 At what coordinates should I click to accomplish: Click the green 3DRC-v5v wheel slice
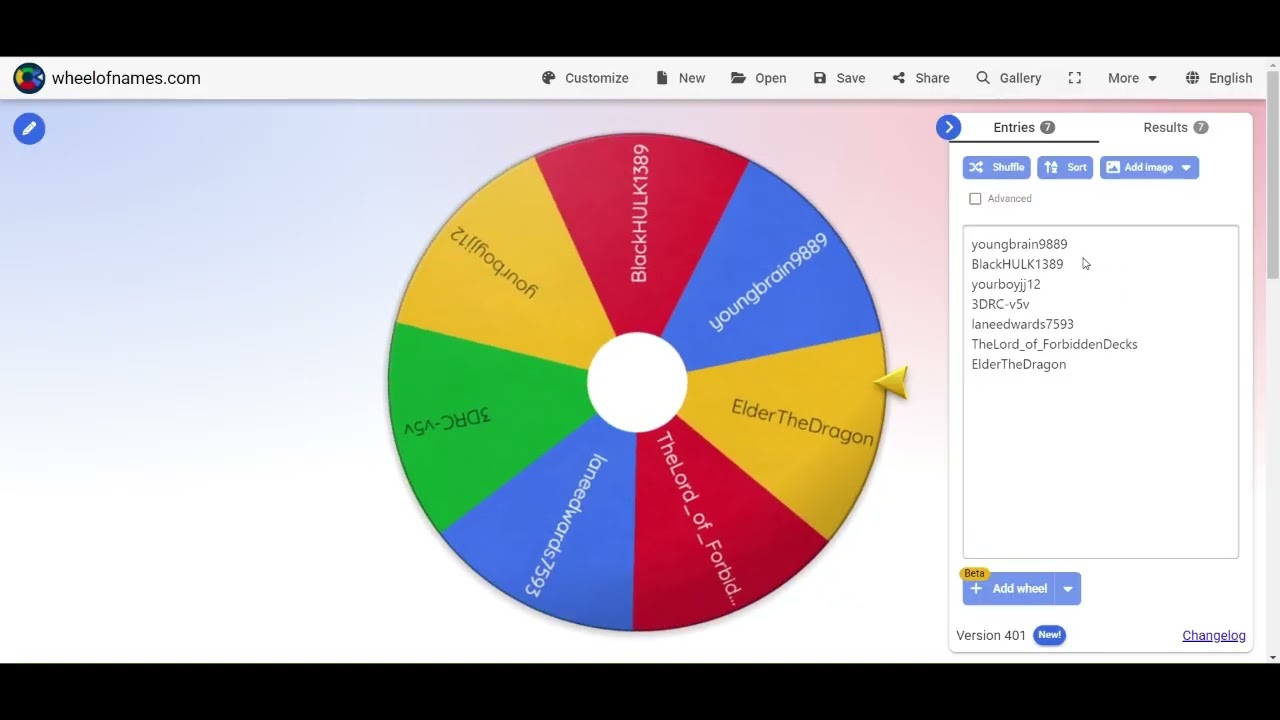point(470,420)
